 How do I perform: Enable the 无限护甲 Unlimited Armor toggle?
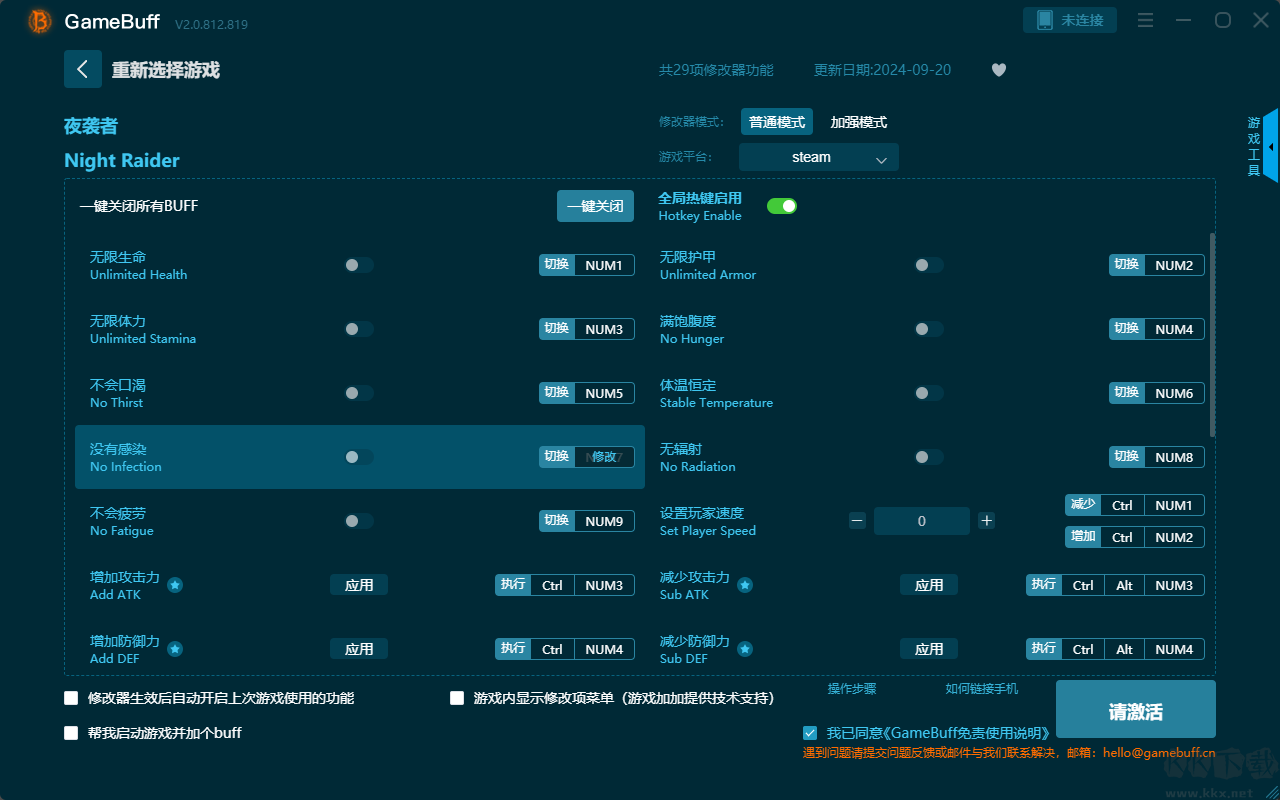click(x=929, y=265)
